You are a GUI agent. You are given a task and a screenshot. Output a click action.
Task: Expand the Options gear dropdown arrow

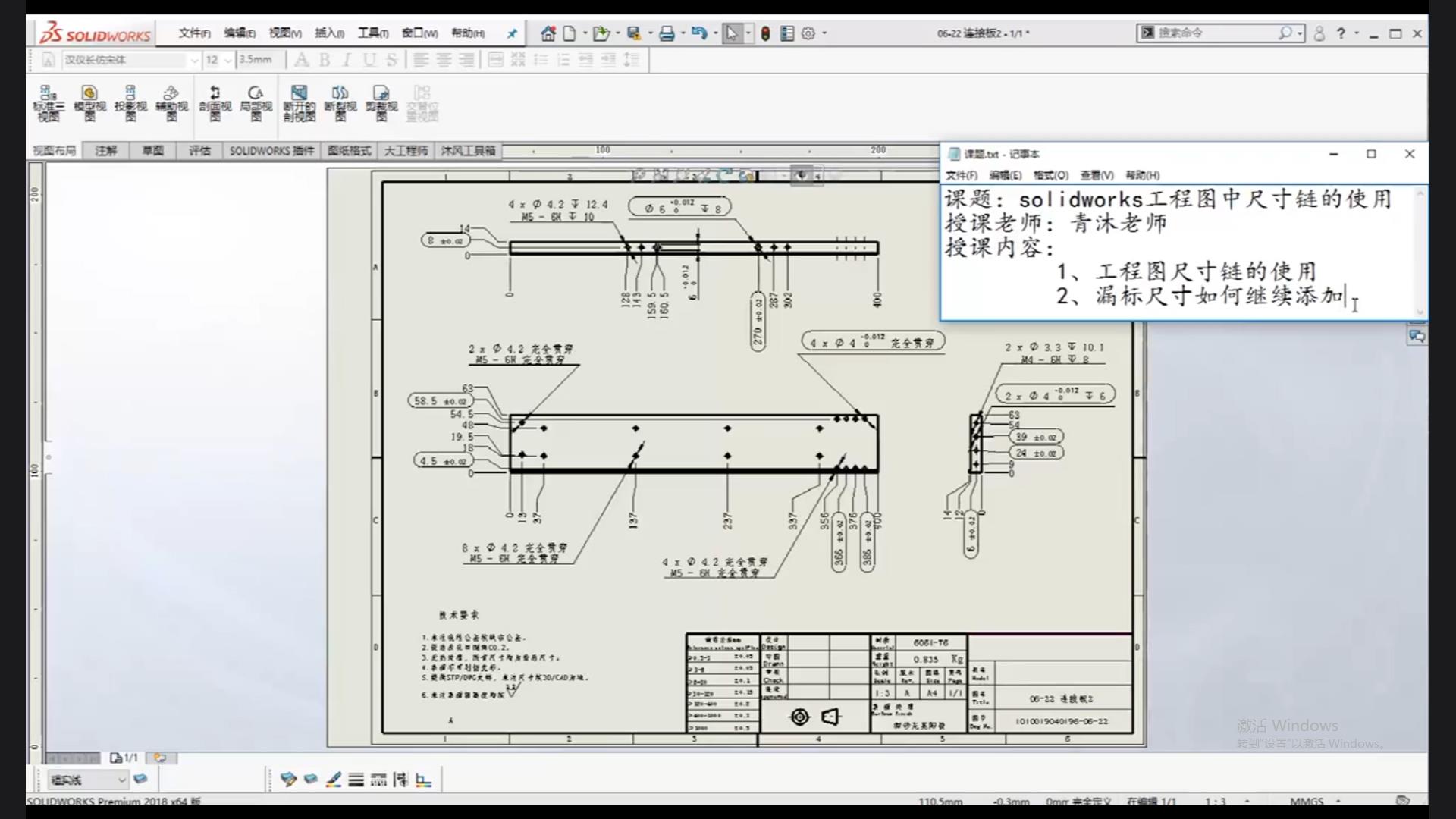tap(824, 33)
